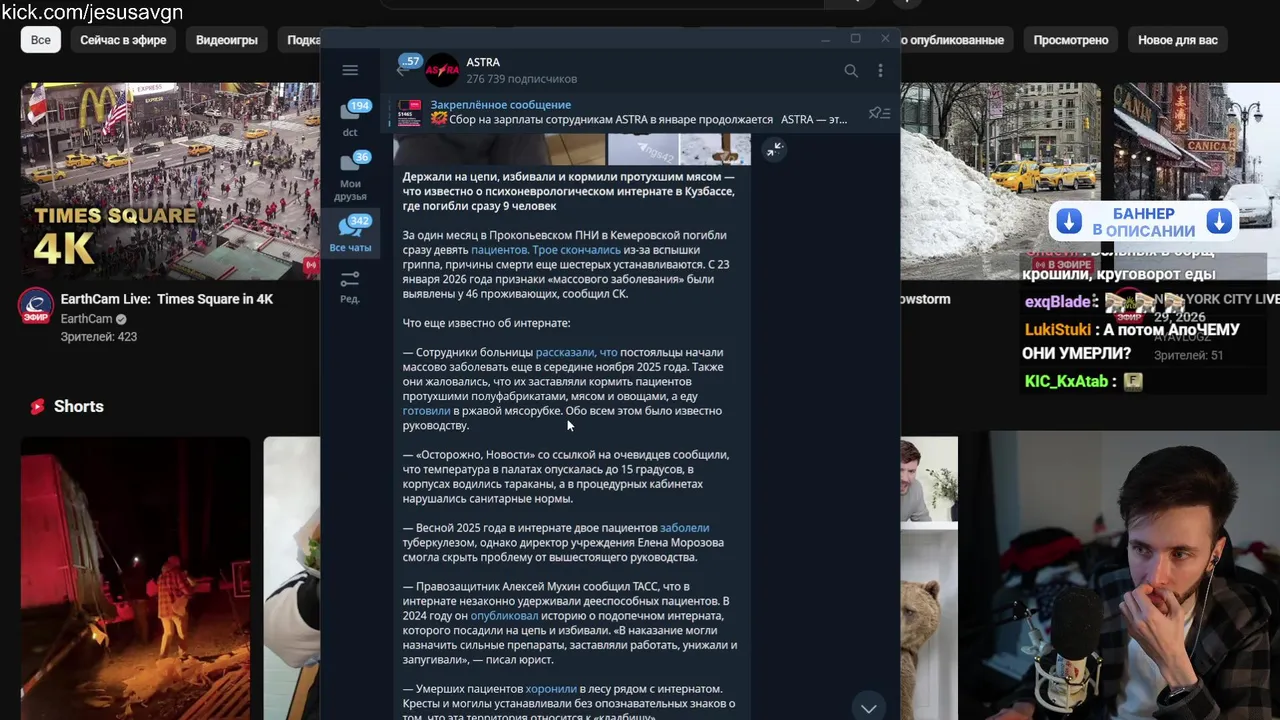Click the БАННЕР В ОПИСАНИИ overlay banner
The width and height of the screenshot is (1280, 720).
click(1143, 222)
